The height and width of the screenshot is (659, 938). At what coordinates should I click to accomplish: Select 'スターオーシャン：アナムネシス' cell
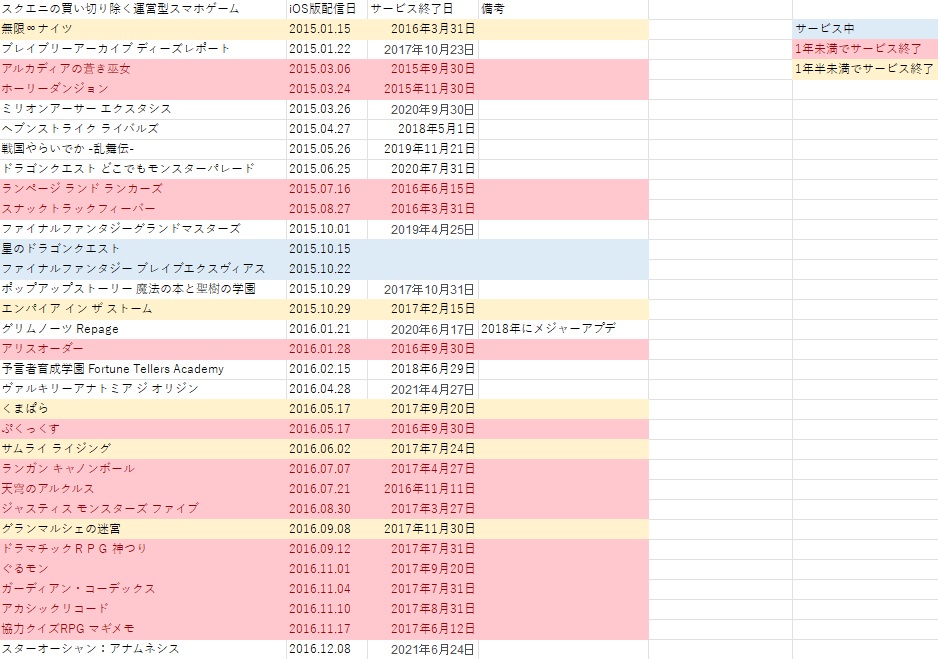(143, 649)
